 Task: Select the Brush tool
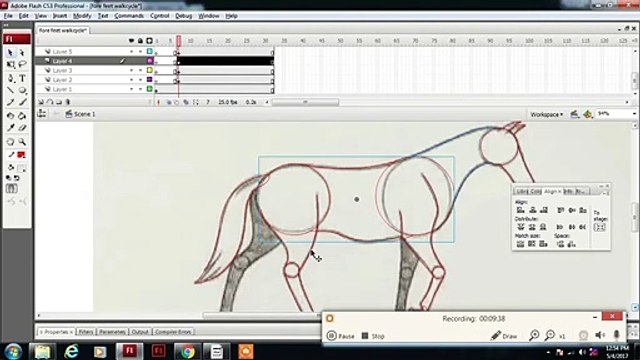click(x=22, y=102)
